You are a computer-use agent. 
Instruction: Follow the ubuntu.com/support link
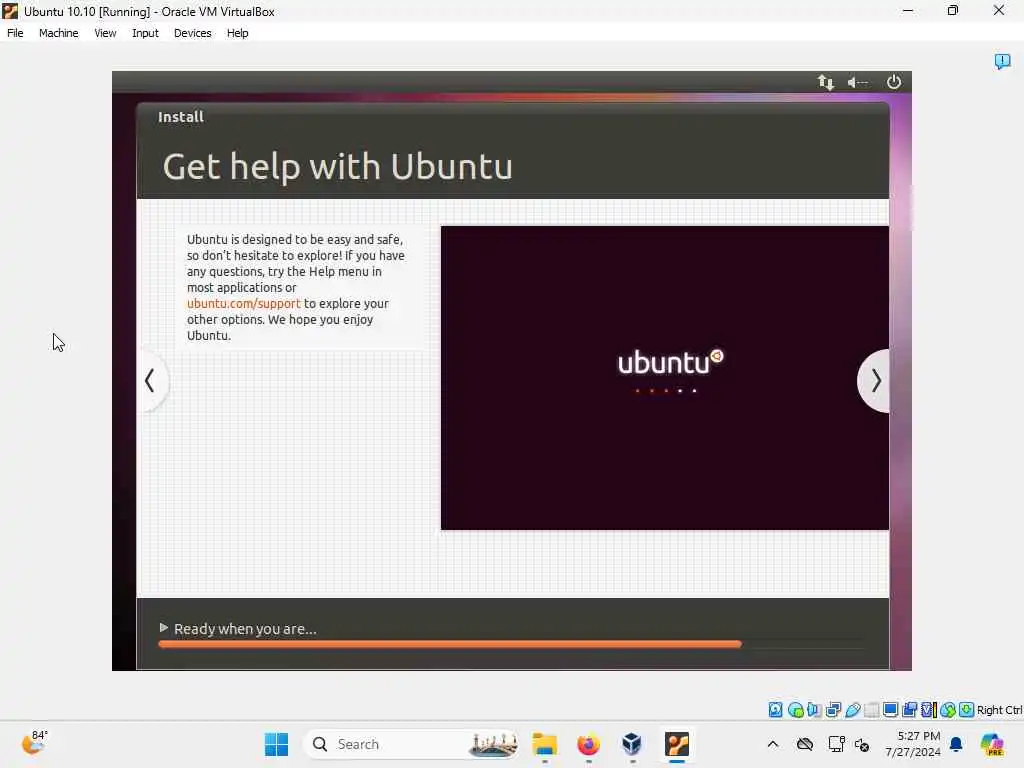coord(244,304)
